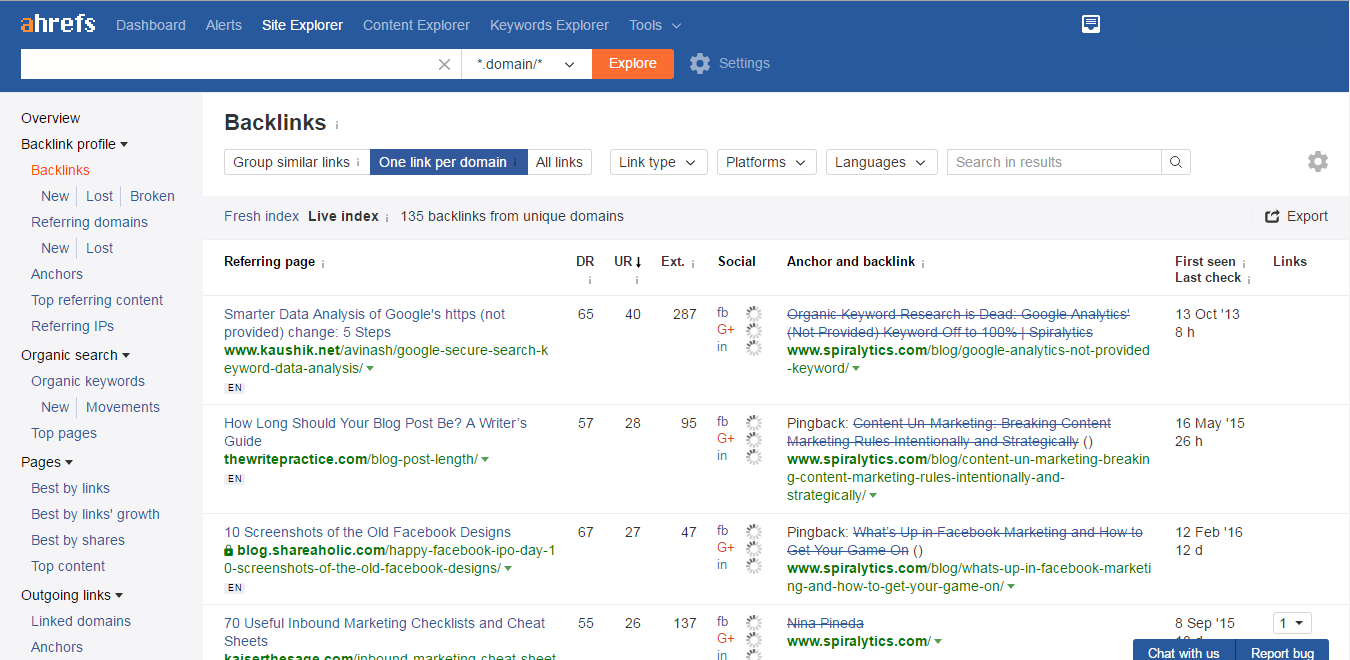This screenshot has width=1350, height=660.
Task: Collapse the Pages sidebar section
Action: (x=47, y=462)
